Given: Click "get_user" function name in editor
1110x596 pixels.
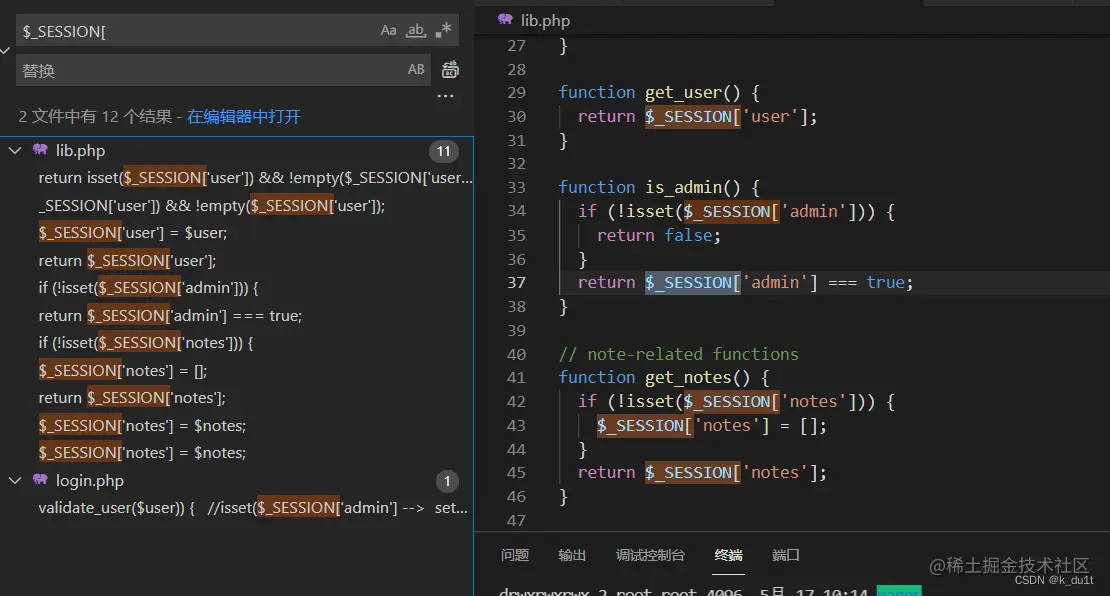Looking at the screenshot, I should 682,93.
